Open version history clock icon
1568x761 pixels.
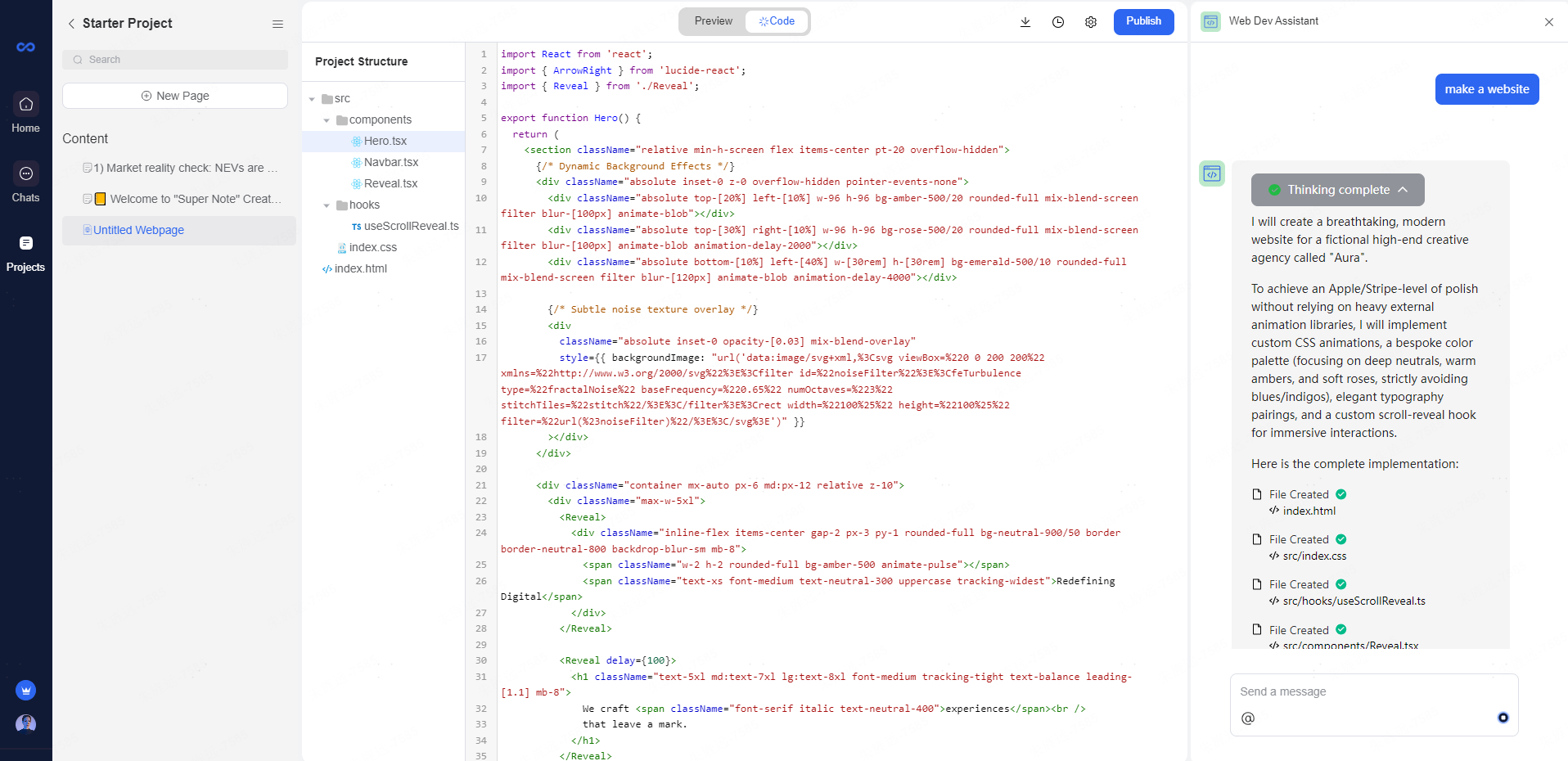(1057, 22)
